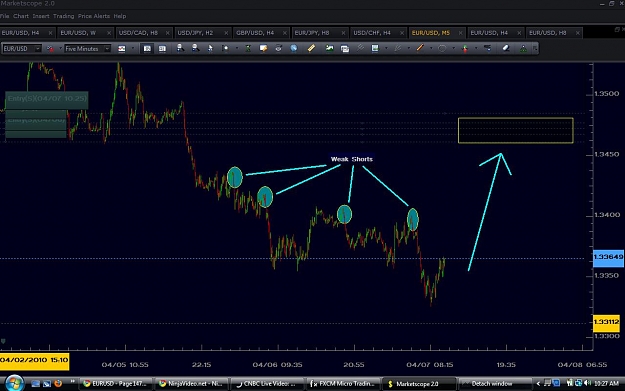Open NinjaVideo.net Chrome taskbar window
The width and height of the screenshot is (625, 391).
point(191,384)
